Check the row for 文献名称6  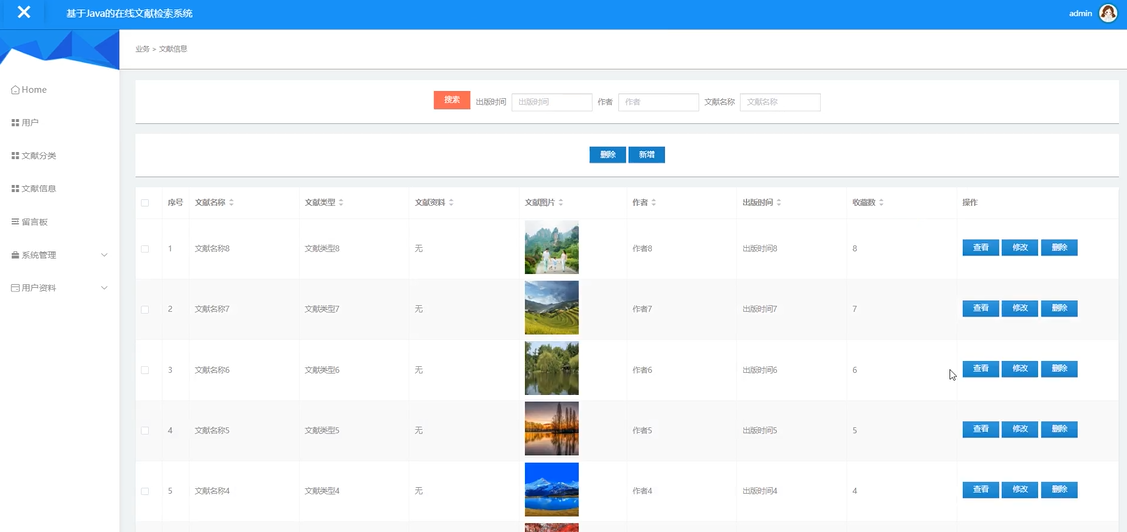pyautogui.click(x=144, y=370)
